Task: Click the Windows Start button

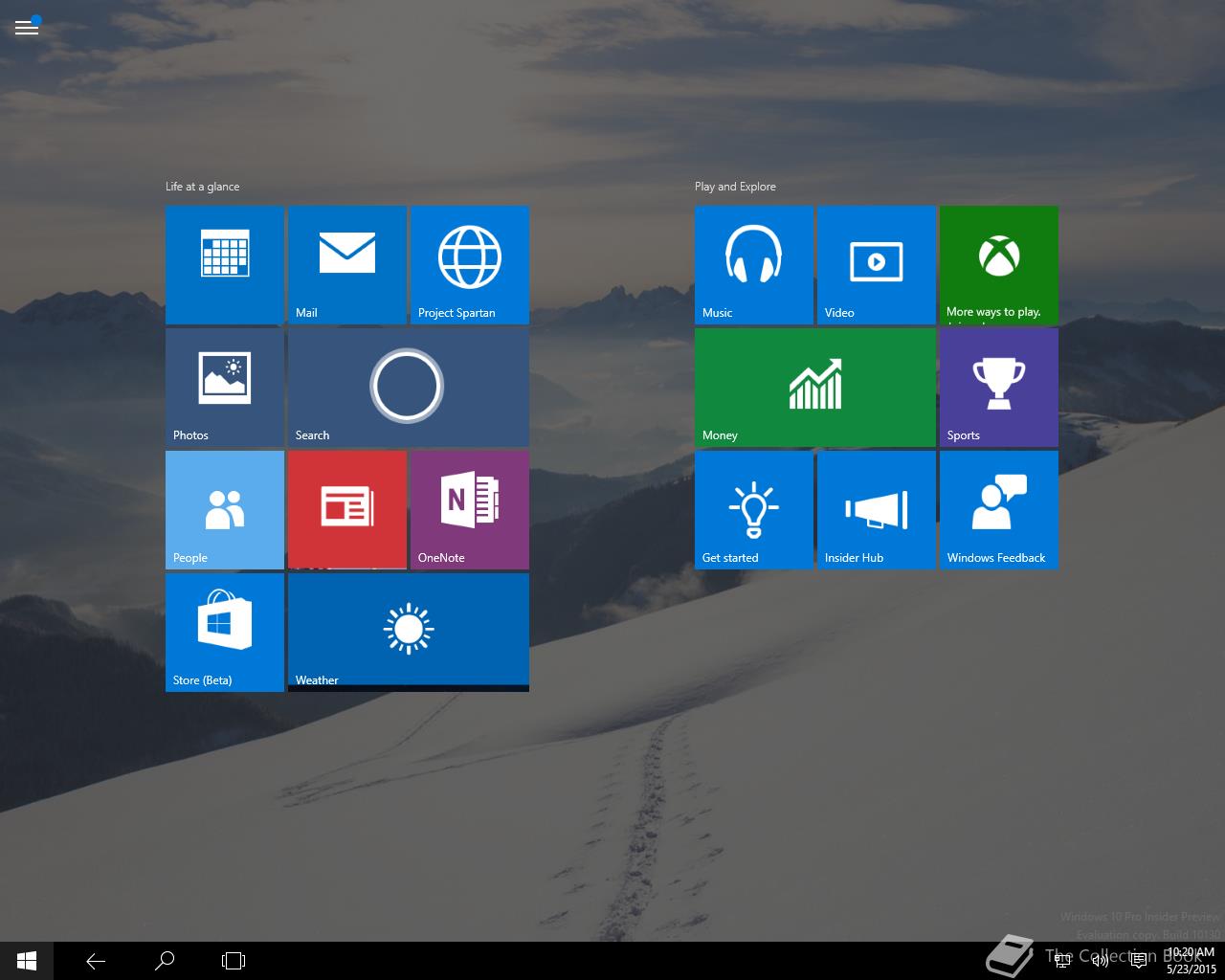Action: coord(27,961)
